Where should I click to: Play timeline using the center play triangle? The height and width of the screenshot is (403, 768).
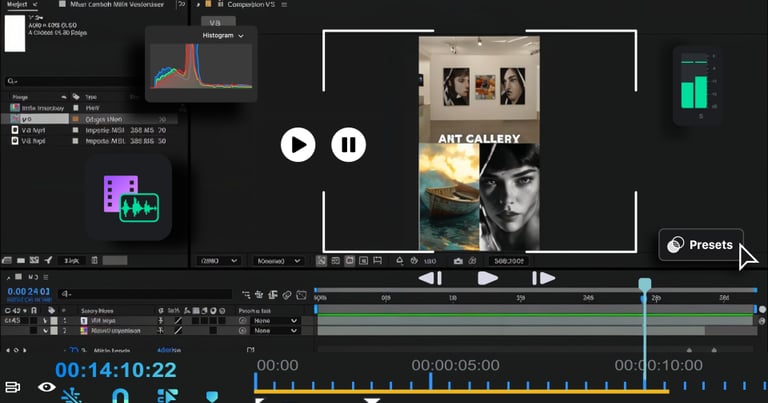point(487,278)
